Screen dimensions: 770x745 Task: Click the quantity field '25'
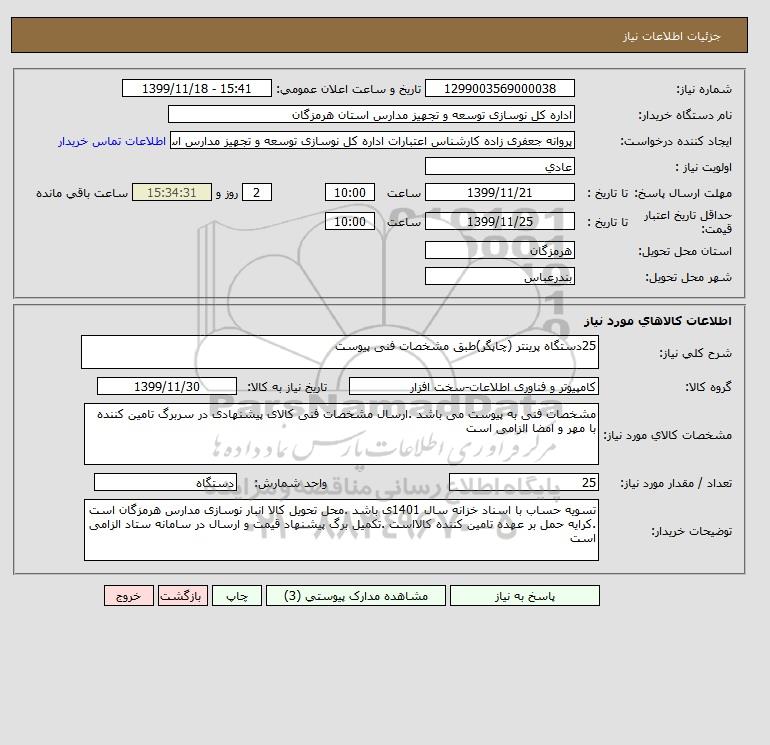(523, 482)
